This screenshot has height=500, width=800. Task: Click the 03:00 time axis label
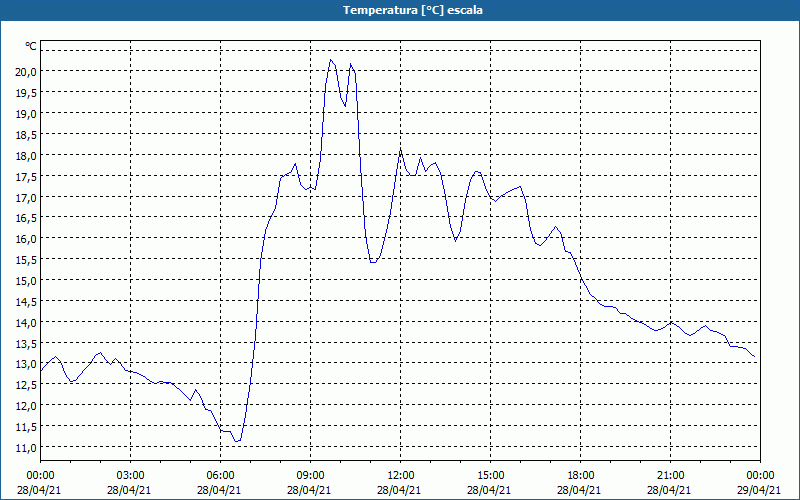131,476
